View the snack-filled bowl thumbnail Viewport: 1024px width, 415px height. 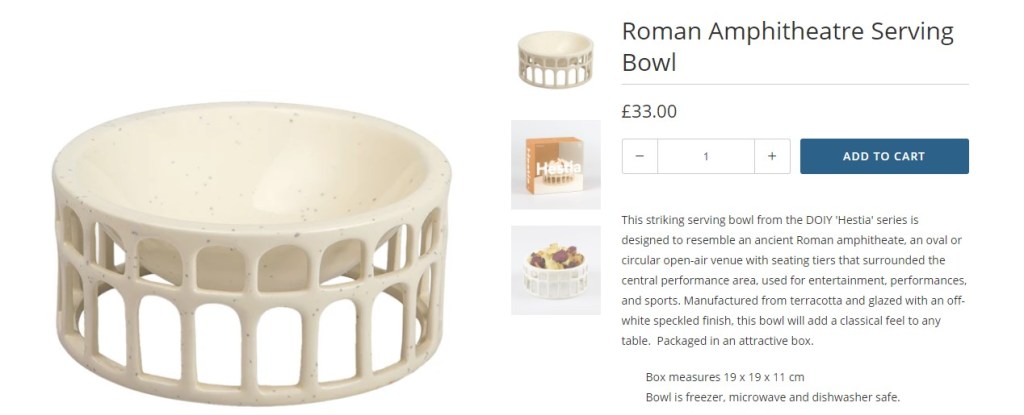pos(555,270)
